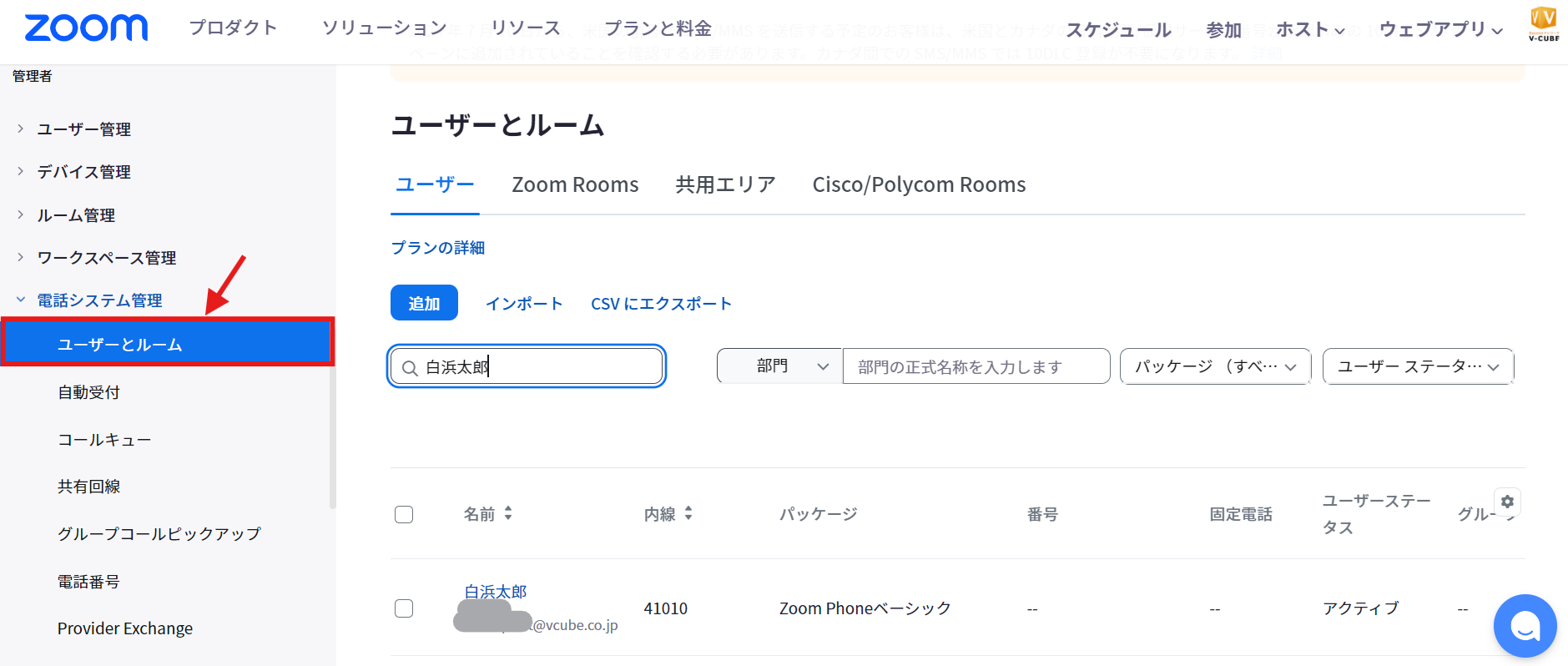The width and height of the screenshot is (1568, 666).
Task: Check the 白浜太郎 row checkbox
Action: (404, 608)
